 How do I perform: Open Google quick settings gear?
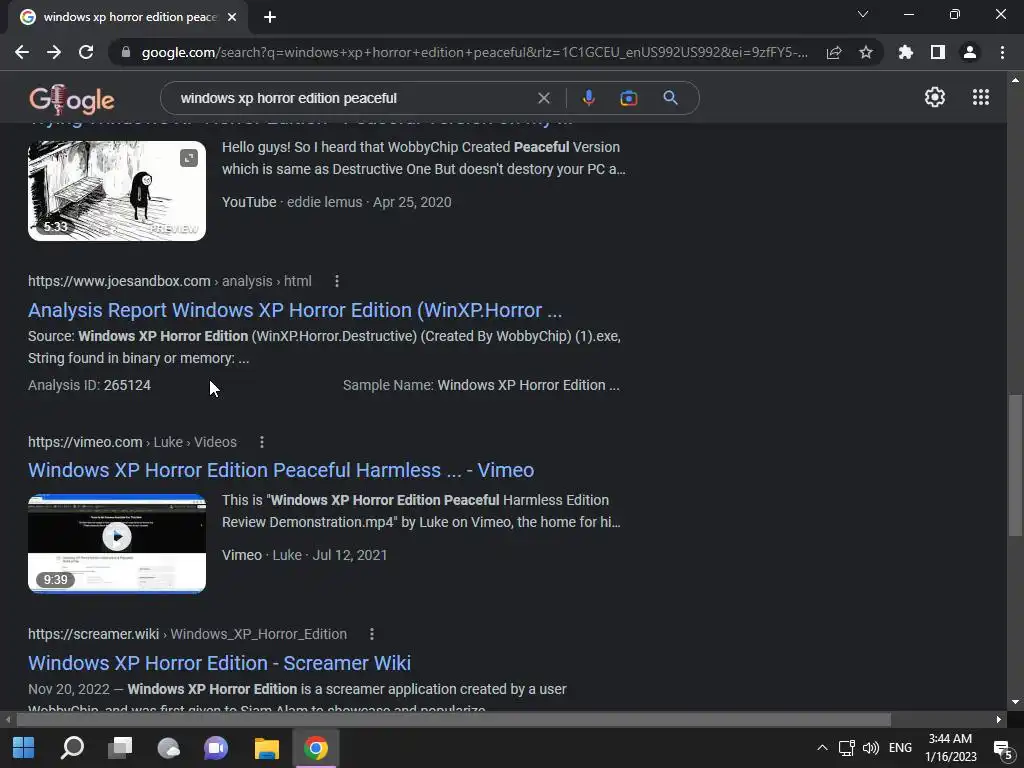tap(935, 97)
